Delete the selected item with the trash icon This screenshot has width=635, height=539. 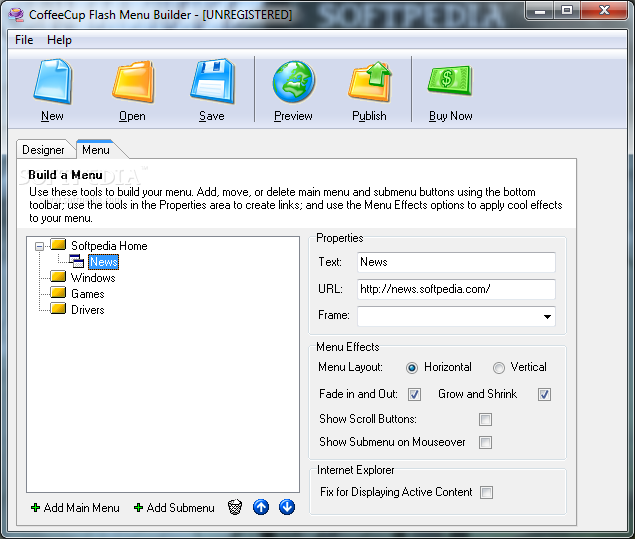tap(235, 507)
